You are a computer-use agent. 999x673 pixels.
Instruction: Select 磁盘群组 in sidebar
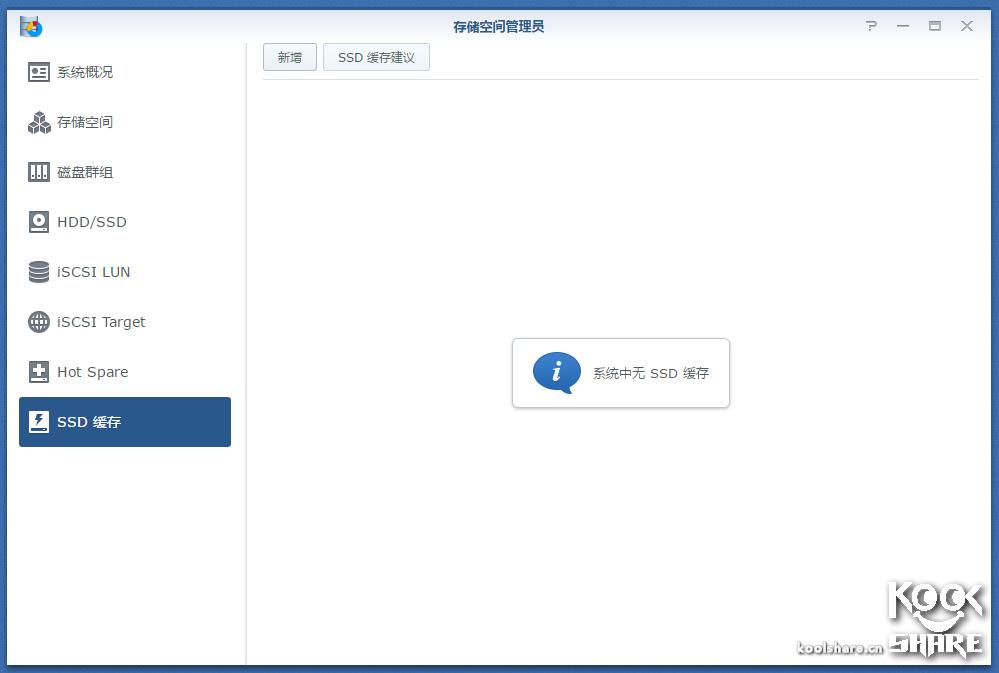(x=125, y=172)
